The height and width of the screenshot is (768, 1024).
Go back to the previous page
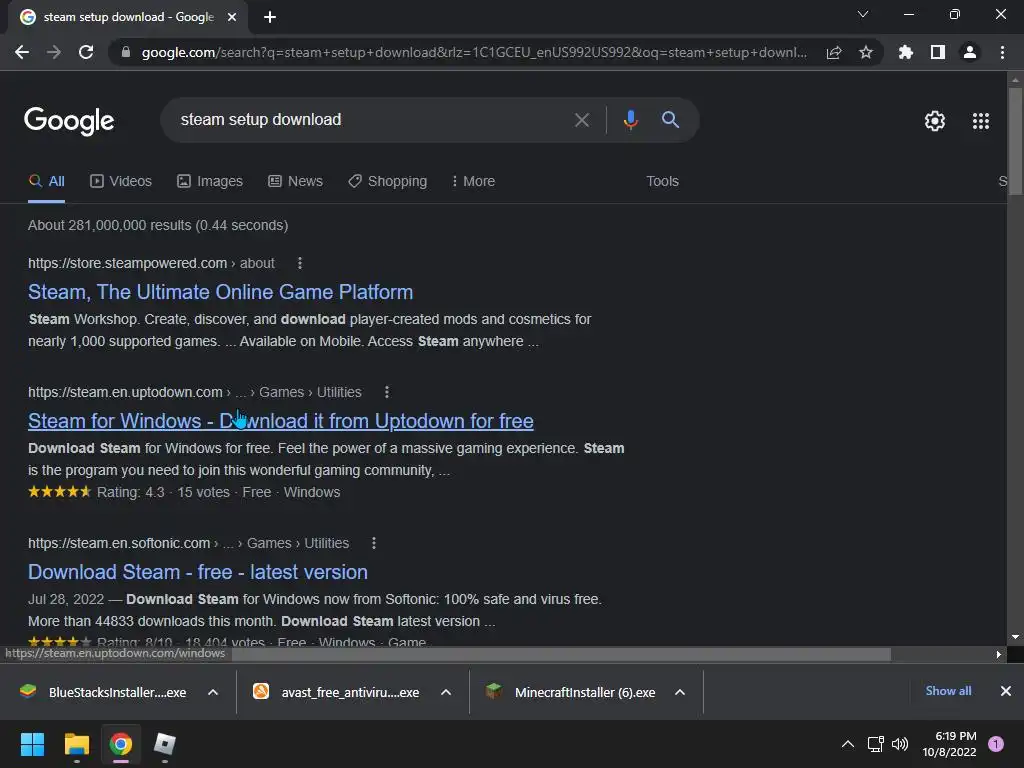point(22,52)
